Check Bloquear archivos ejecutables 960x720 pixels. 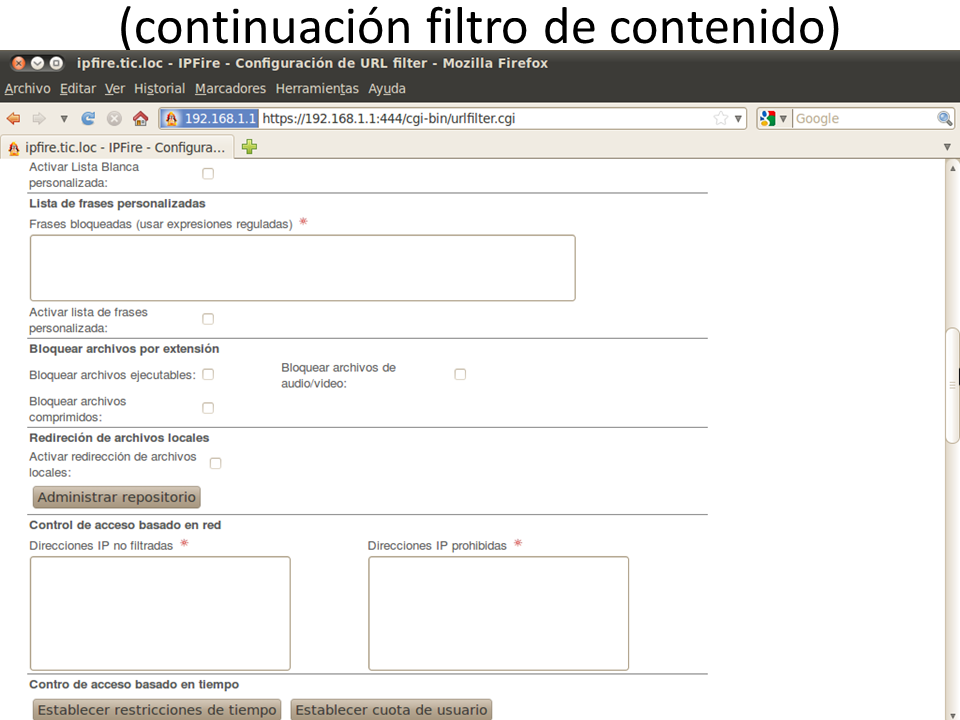(x=208, y=374)
